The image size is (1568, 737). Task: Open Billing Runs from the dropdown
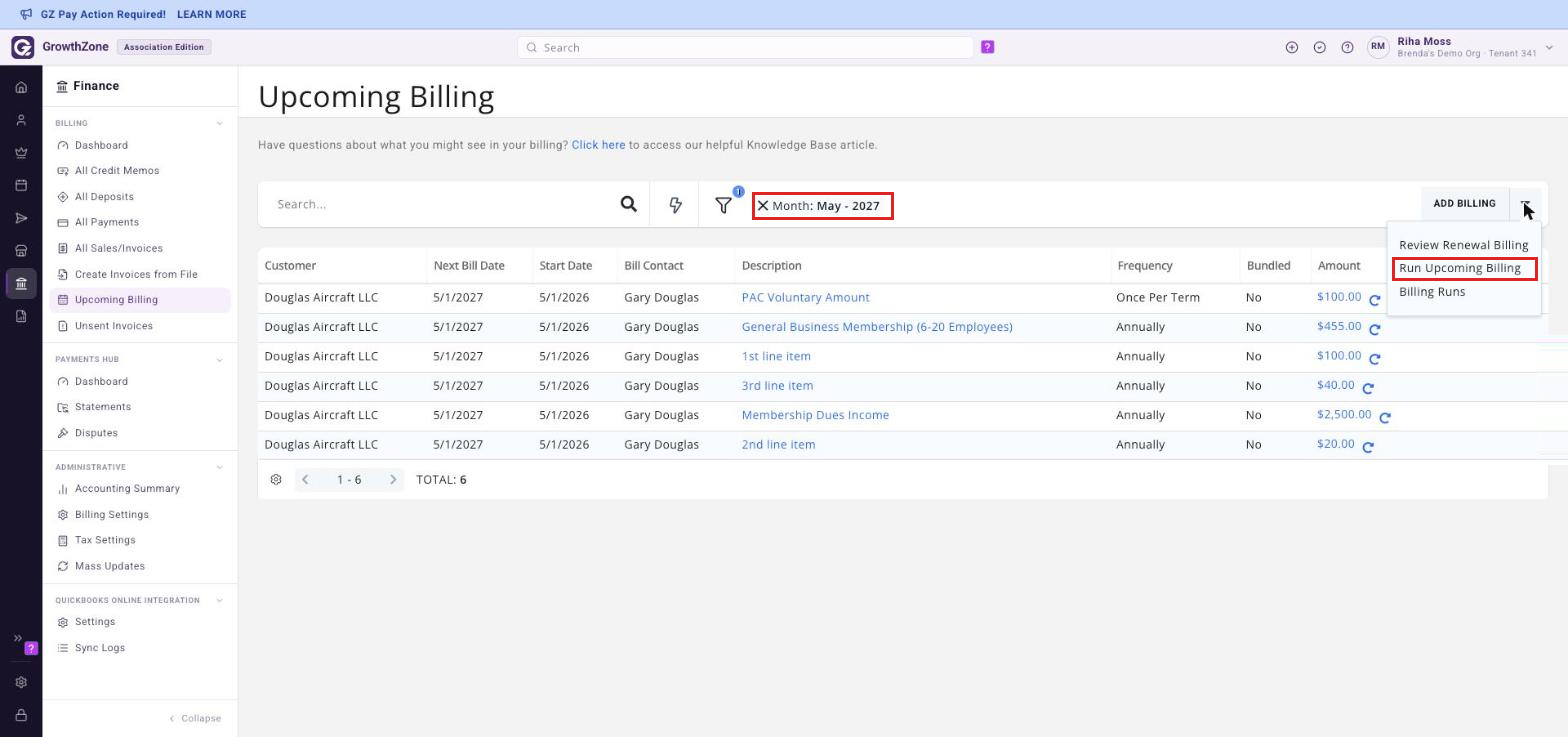pyautogui.click(x=1432, y=292)
